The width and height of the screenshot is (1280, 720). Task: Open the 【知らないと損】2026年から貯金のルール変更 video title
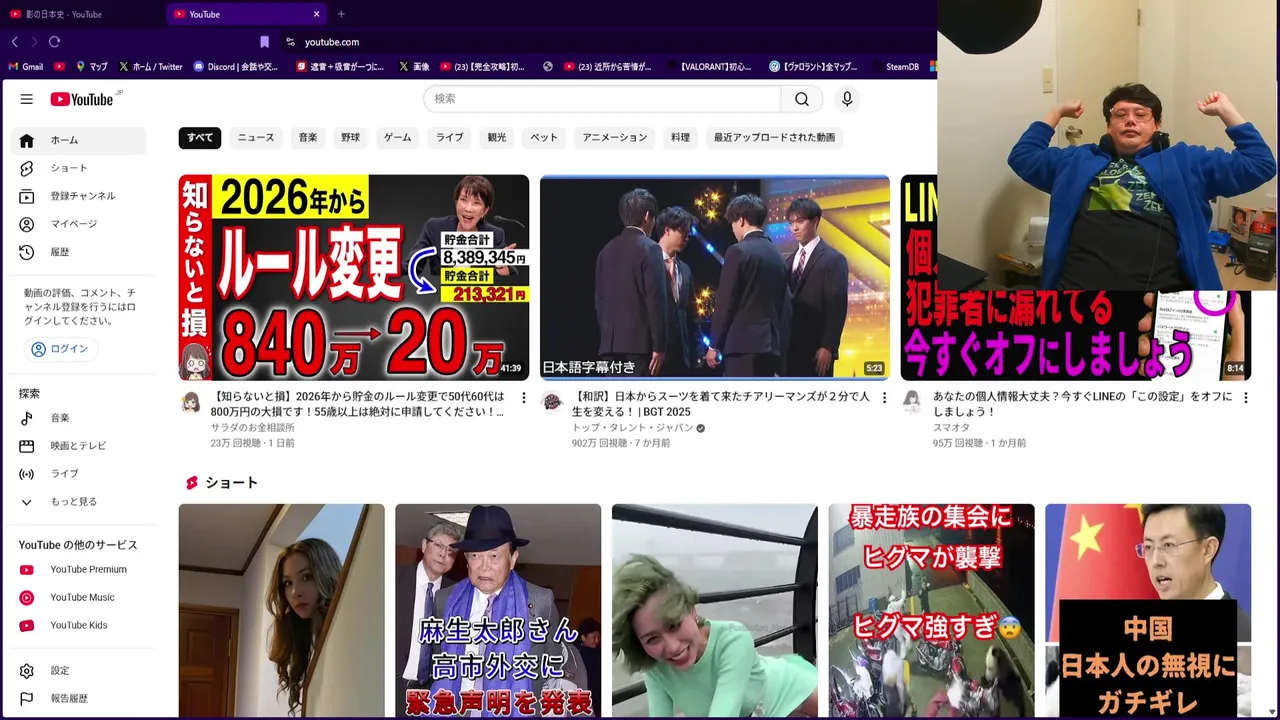[x=358, y=404]
